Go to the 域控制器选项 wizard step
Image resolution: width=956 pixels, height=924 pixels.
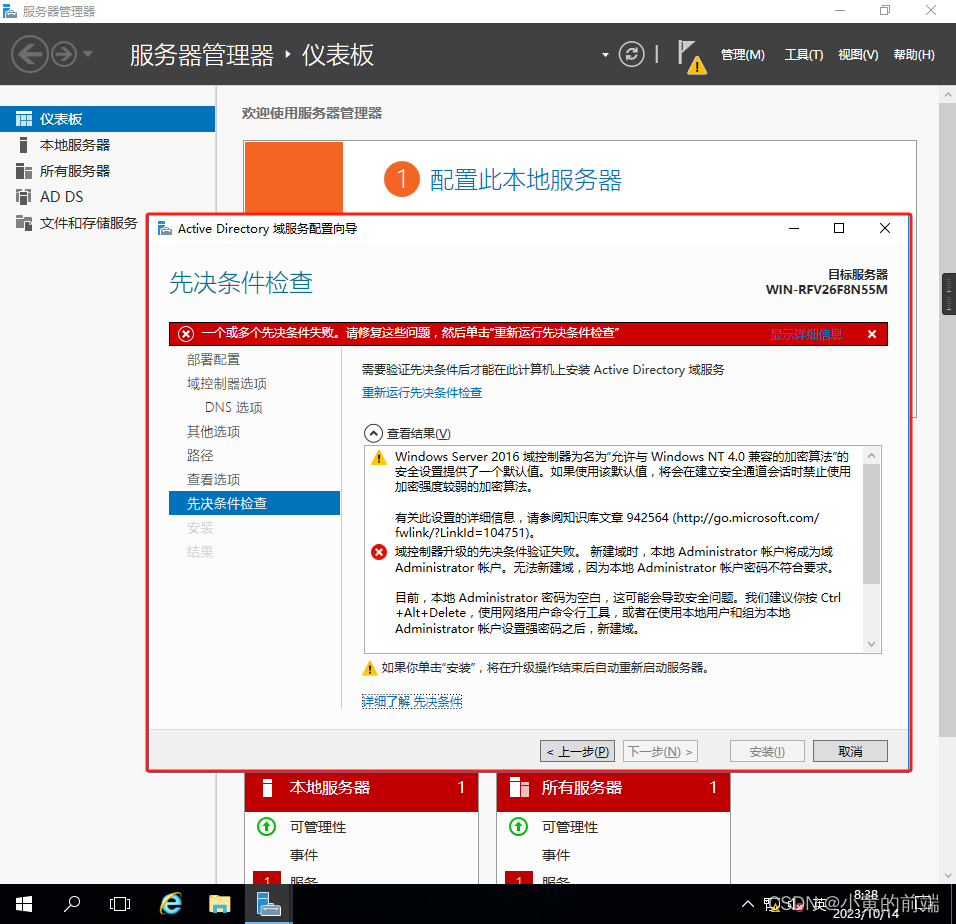pyautogui.click(x=227, y=383)
